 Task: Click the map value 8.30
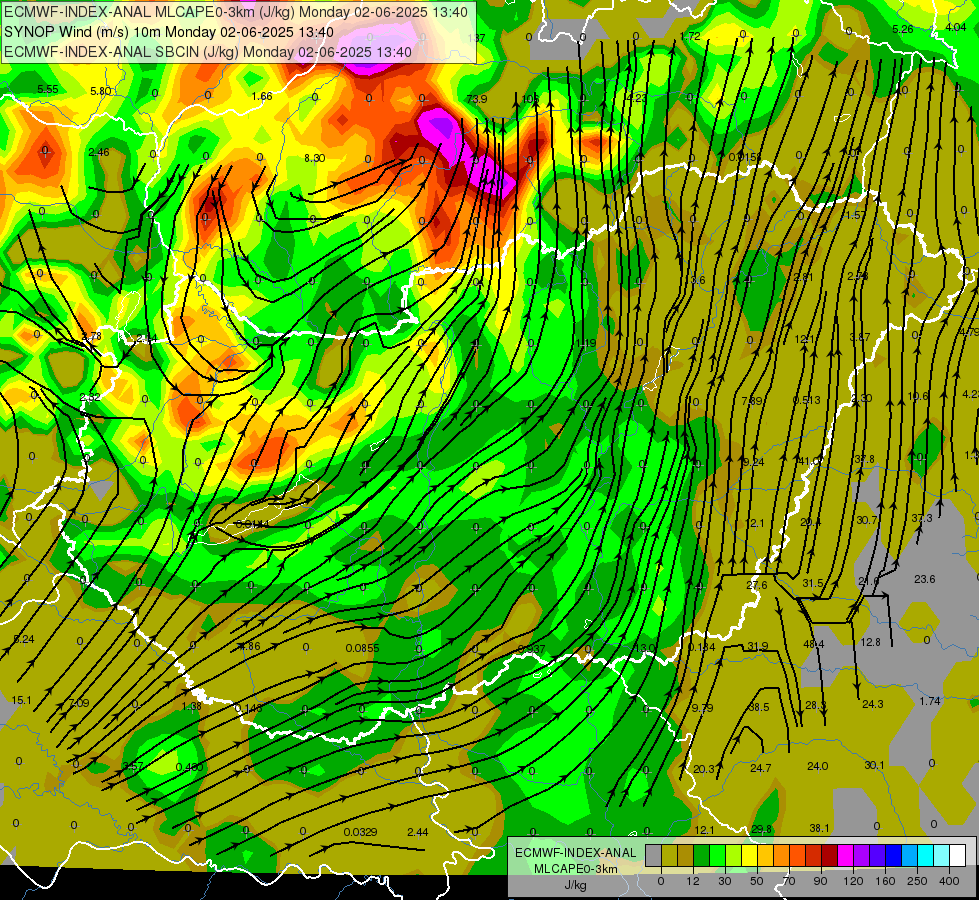[x=315, y=158]
